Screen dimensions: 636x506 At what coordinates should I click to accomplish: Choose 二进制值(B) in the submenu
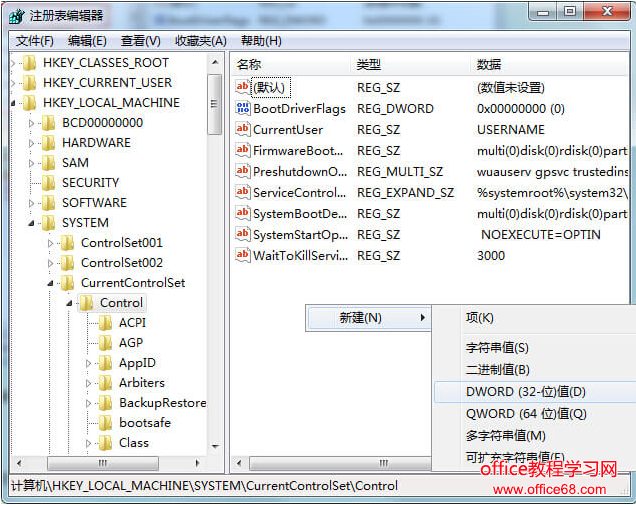coord(535,370)
